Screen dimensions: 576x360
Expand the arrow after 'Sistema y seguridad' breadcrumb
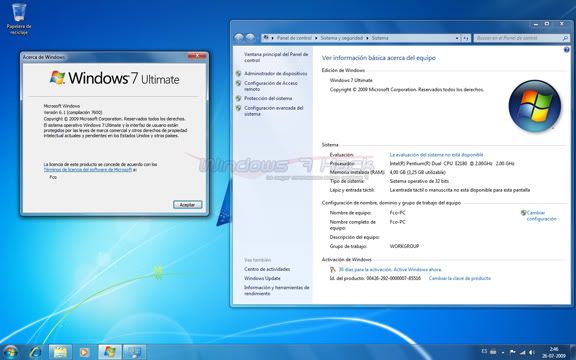[367, 38]
